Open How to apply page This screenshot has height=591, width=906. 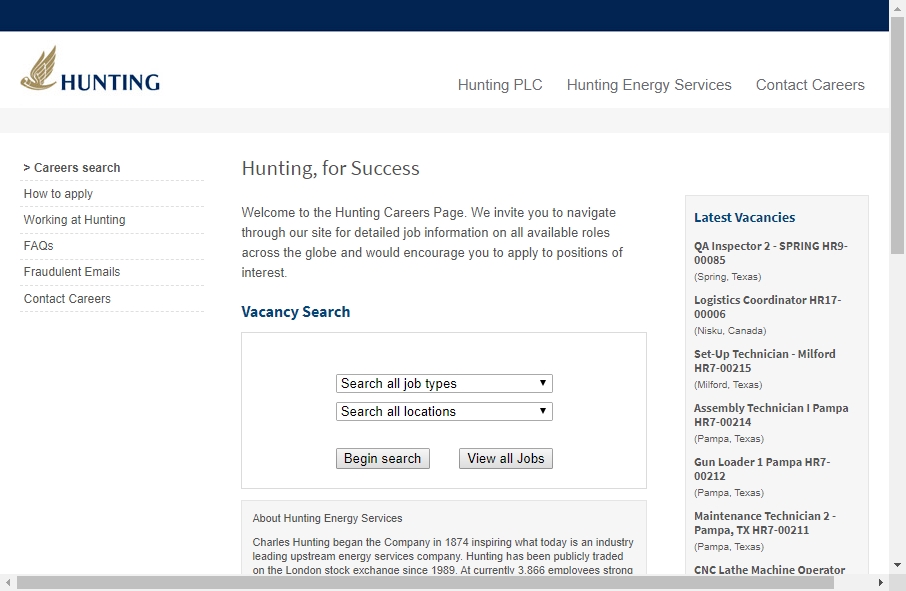click(x=58, y=194)
